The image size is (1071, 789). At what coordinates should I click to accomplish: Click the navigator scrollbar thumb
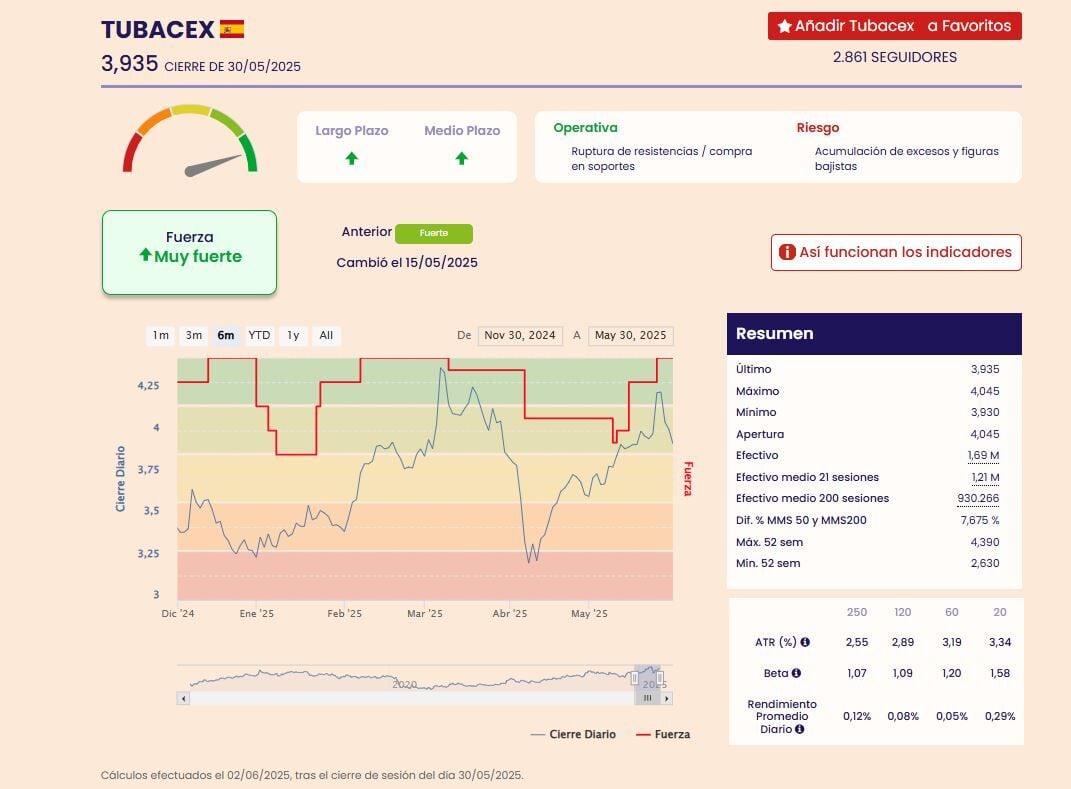pos(648,698)
